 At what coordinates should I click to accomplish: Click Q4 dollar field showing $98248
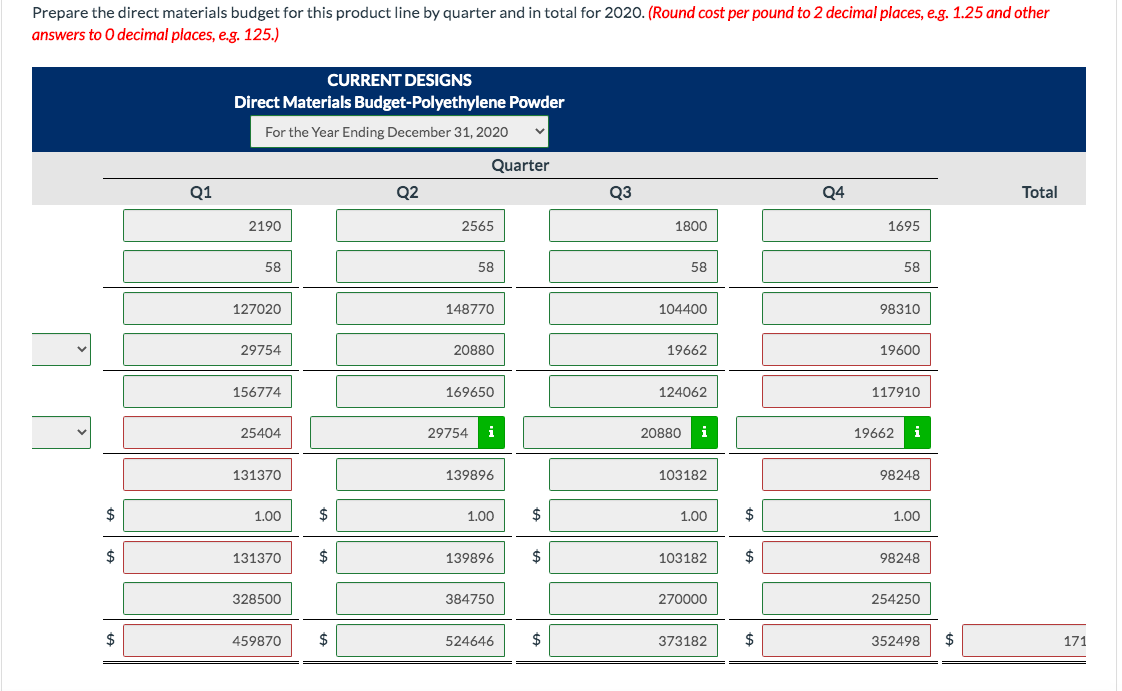847,558
